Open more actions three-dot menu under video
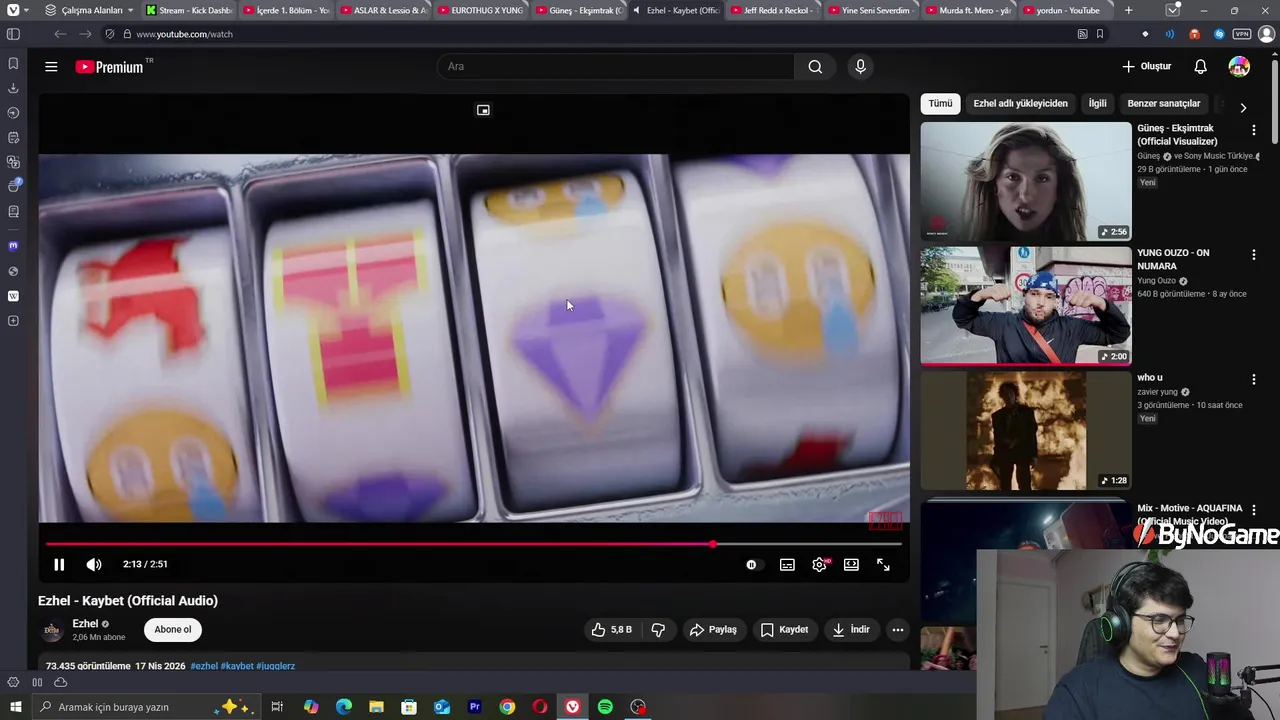1280x720 pixels. point(898,630)
